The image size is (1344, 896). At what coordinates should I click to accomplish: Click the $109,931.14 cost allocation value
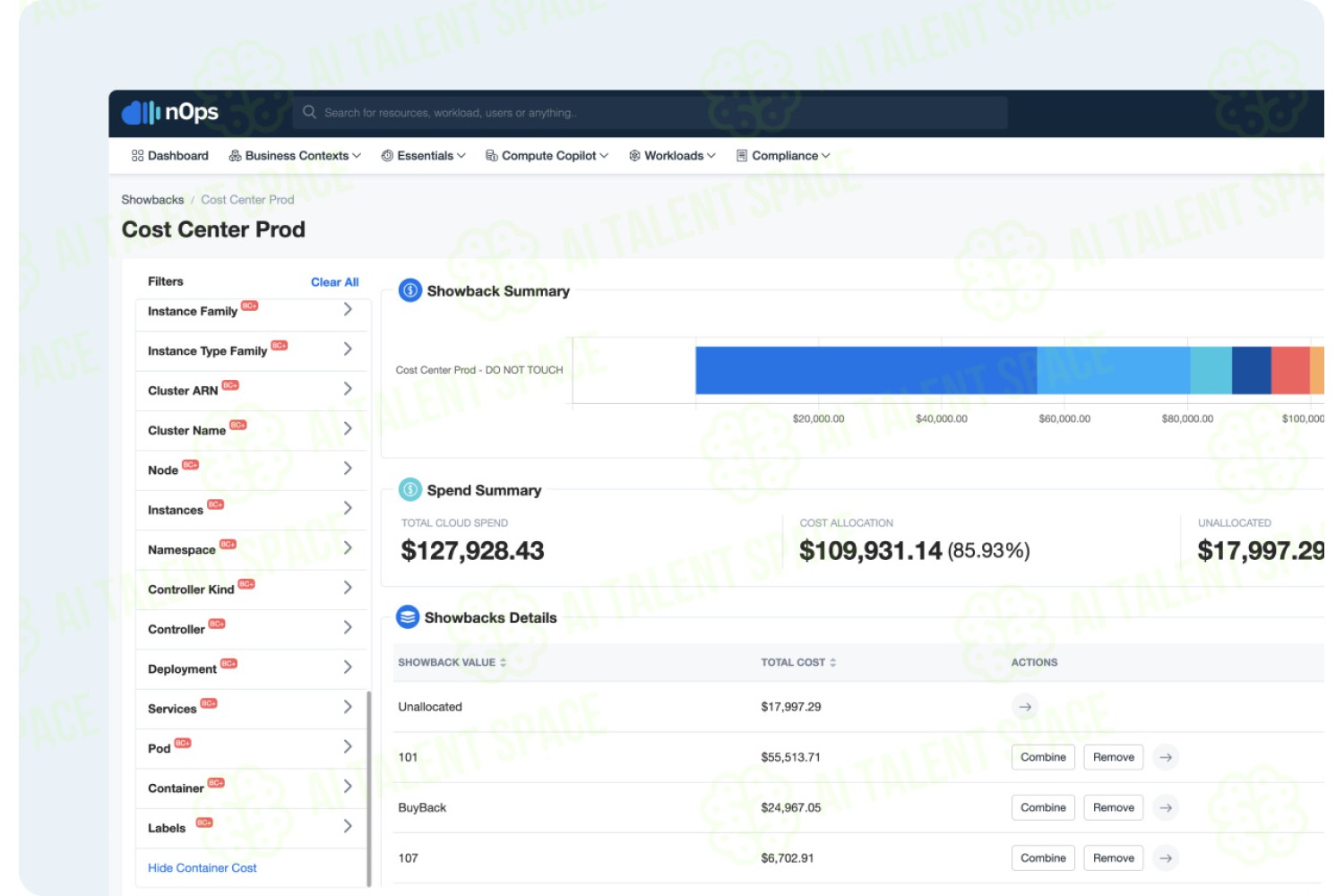870,550
